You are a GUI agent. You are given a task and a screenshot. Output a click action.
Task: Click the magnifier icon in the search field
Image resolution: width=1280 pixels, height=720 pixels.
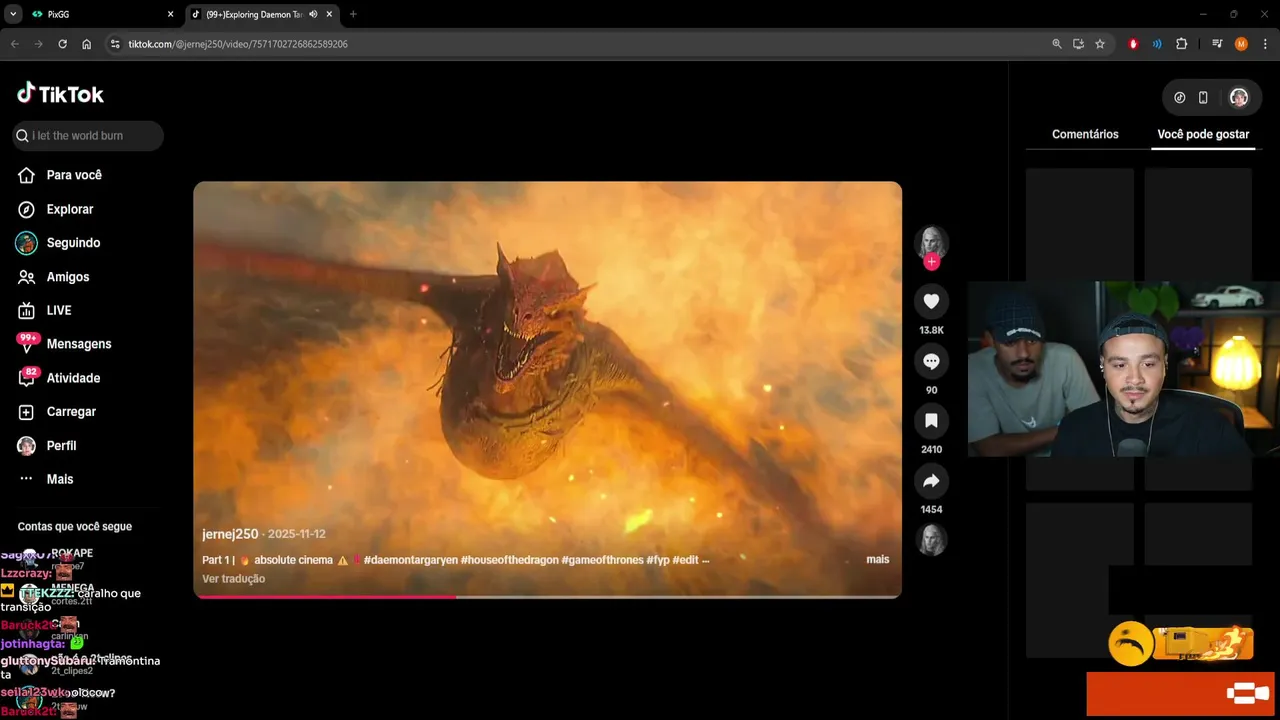(x=22, y=136)
